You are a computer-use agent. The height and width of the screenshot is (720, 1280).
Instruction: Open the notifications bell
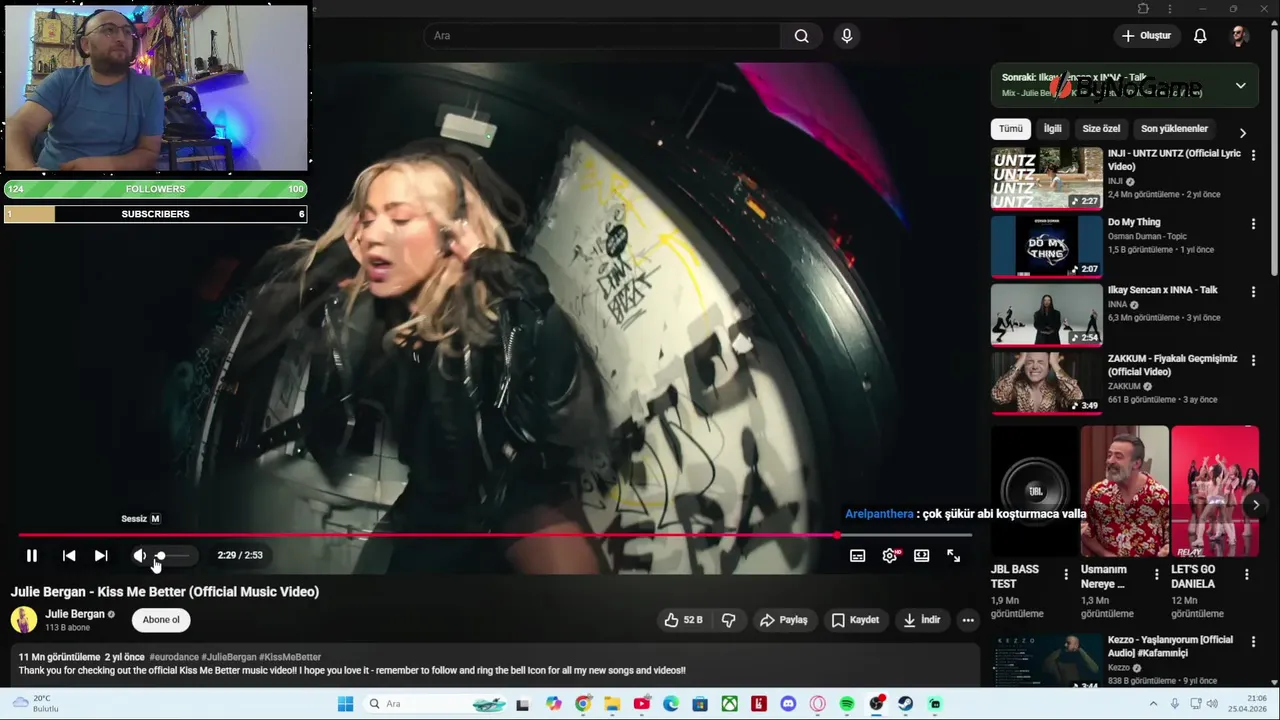[x=1200, y=36]
